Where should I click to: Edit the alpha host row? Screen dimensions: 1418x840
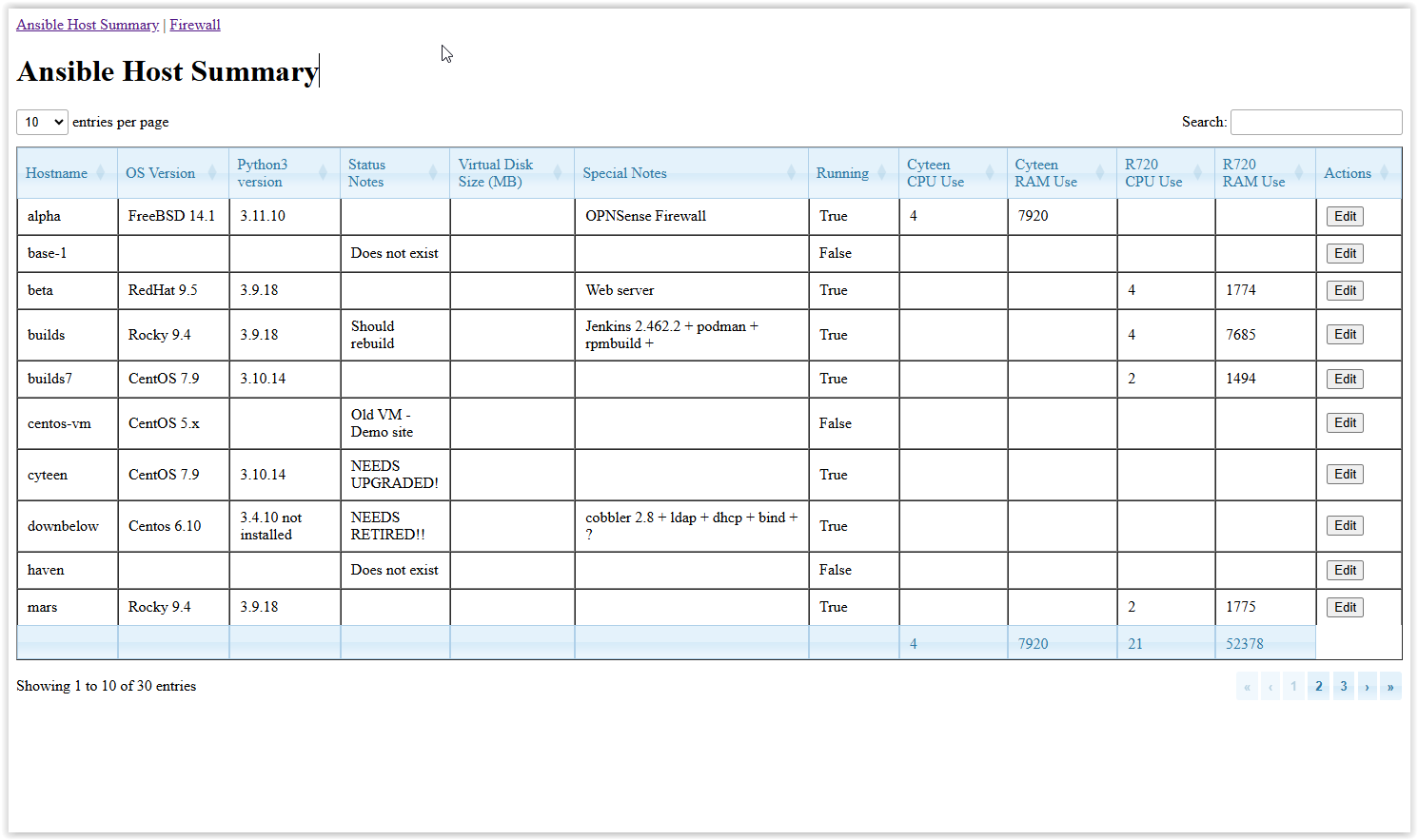pyautogui.click(x=1345, y=216)
